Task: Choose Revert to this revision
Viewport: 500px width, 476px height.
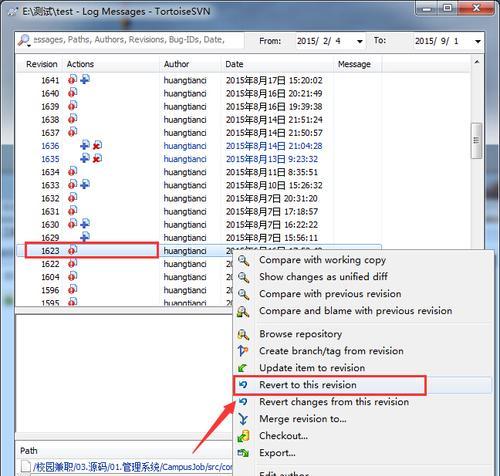Action: pyautogui.click(x=308, y=385)
